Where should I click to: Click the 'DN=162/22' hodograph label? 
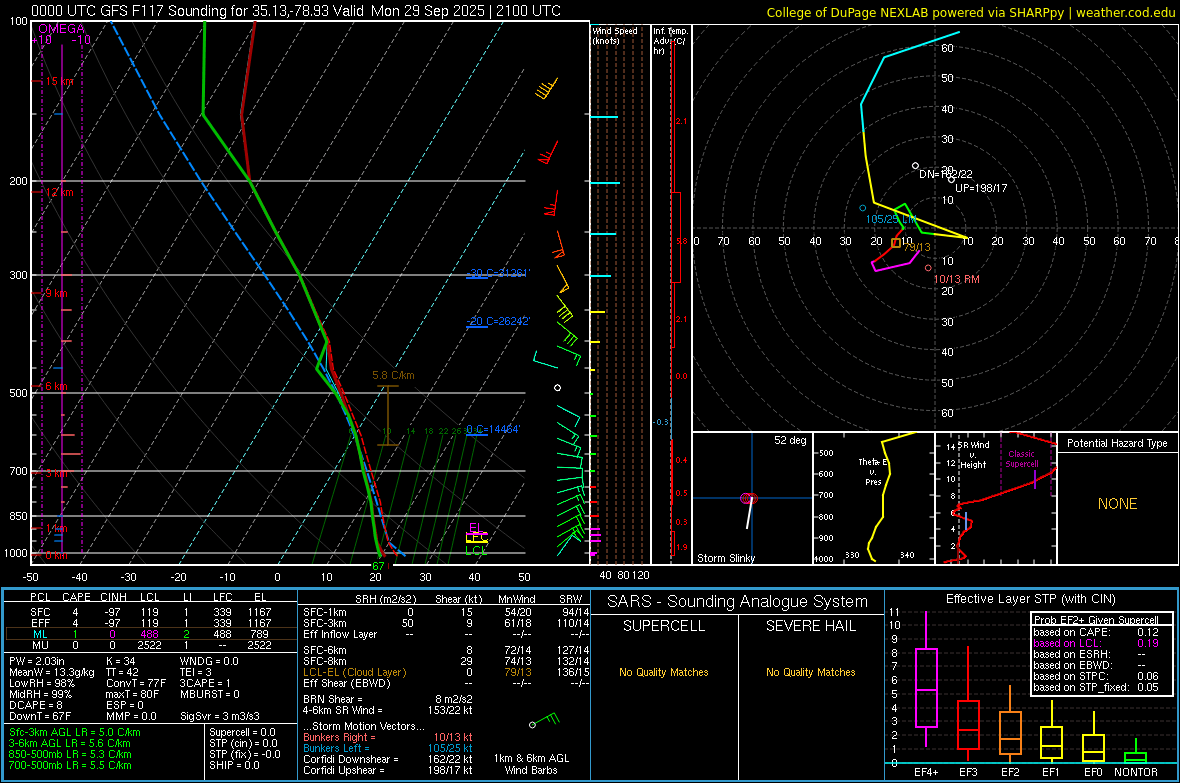tap(945, 174)
